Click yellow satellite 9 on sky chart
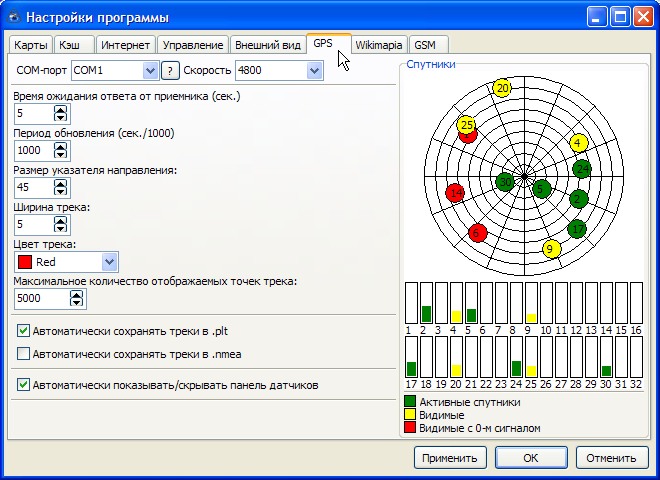The image size is (660, 480). click(x=549, y=248)
